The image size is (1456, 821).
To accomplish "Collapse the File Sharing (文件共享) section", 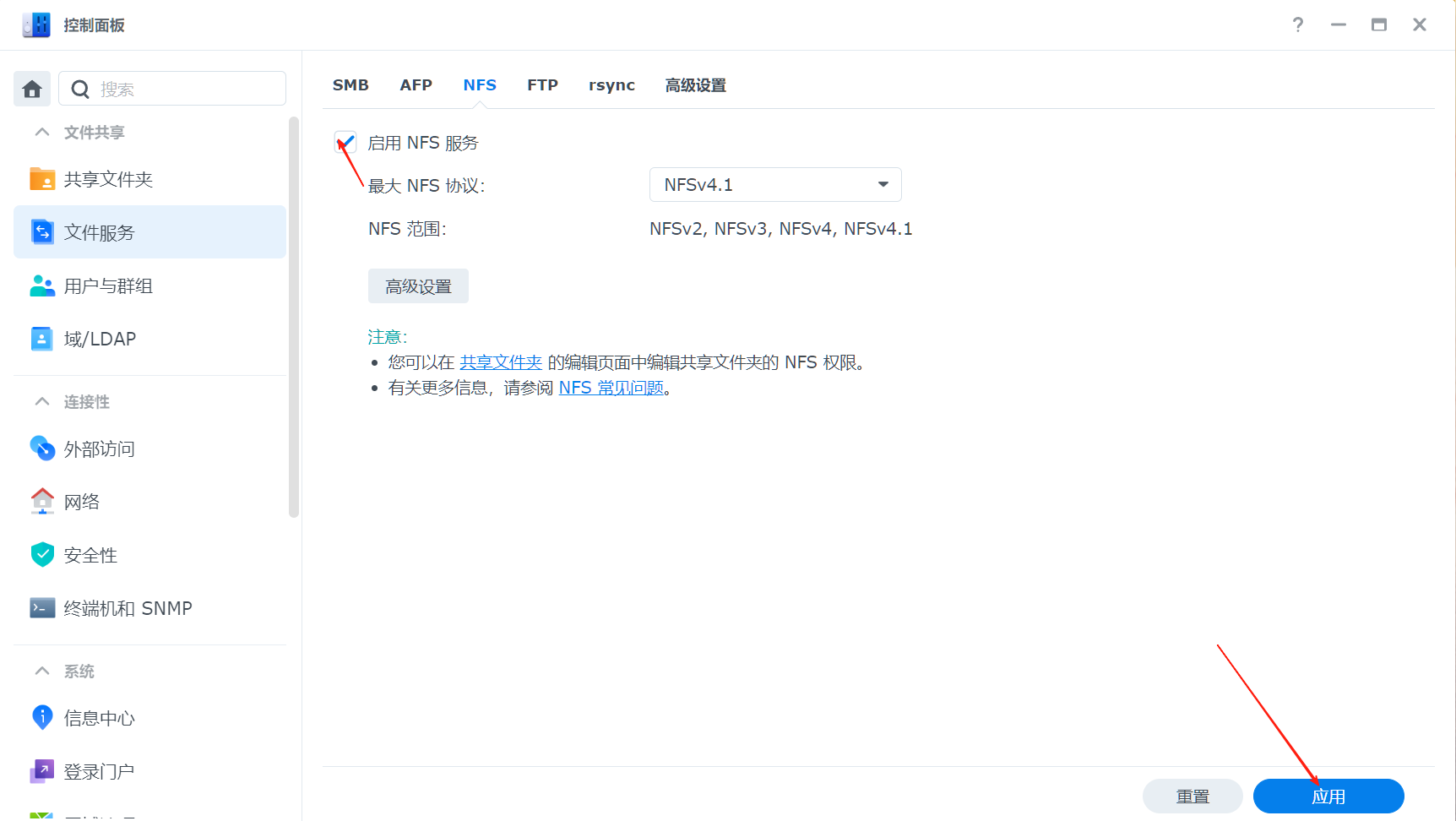I will (x=42, y=132).
